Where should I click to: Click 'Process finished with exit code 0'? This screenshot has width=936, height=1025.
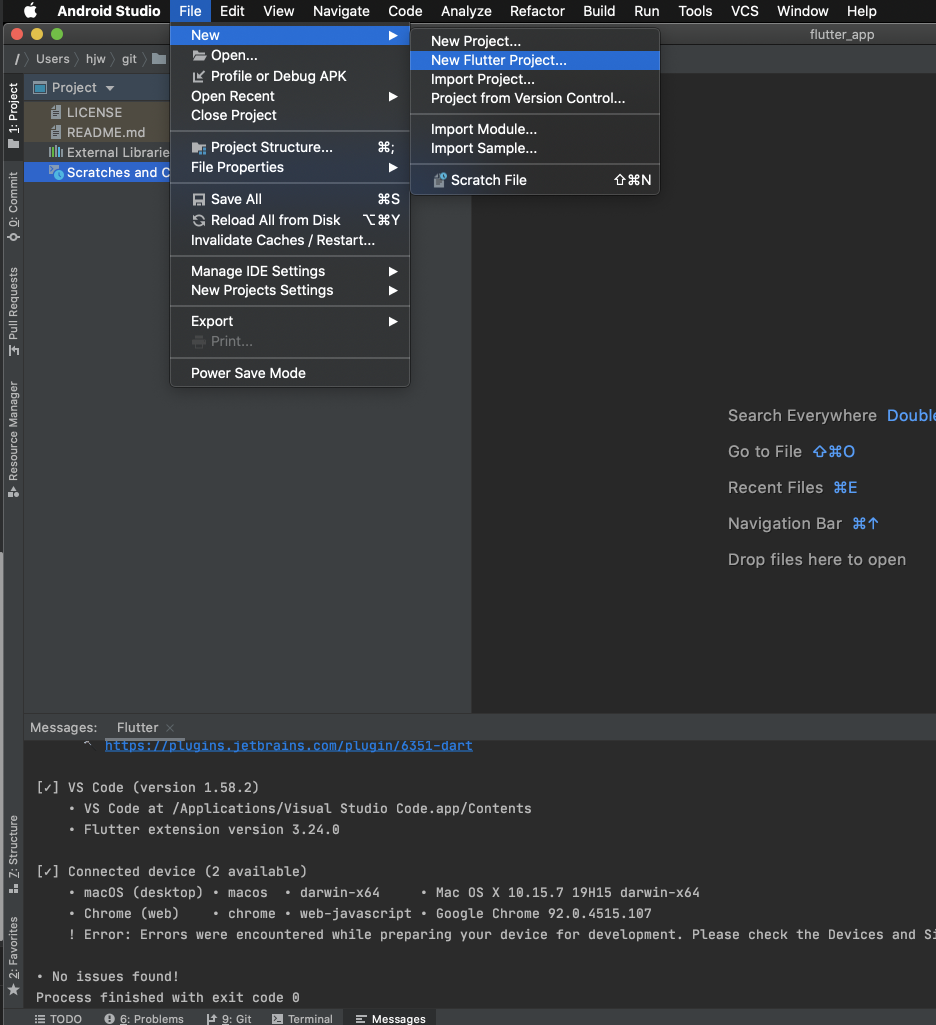click(x=167, y=998)
